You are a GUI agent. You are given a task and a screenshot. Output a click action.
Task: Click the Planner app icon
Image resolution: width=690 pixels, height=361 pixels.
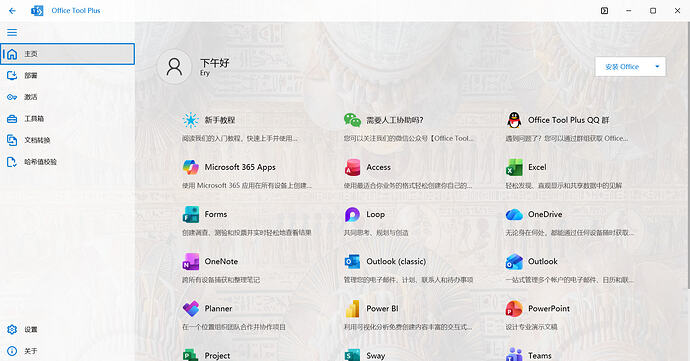click(191, 309)
